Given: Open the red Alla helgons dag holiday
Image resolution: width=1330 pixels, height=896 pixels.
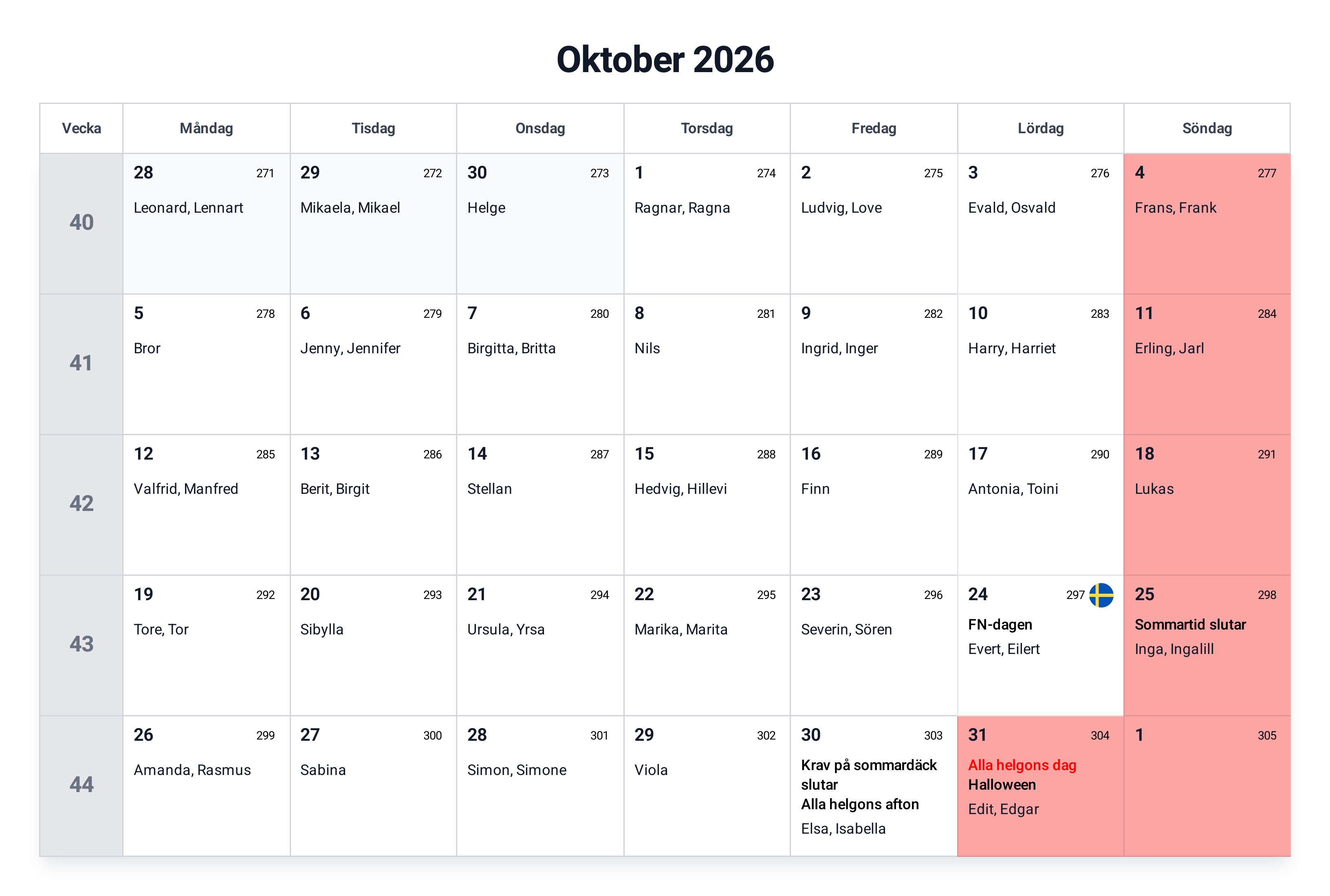Looking at the screenshot, I should click(1022, 765).
